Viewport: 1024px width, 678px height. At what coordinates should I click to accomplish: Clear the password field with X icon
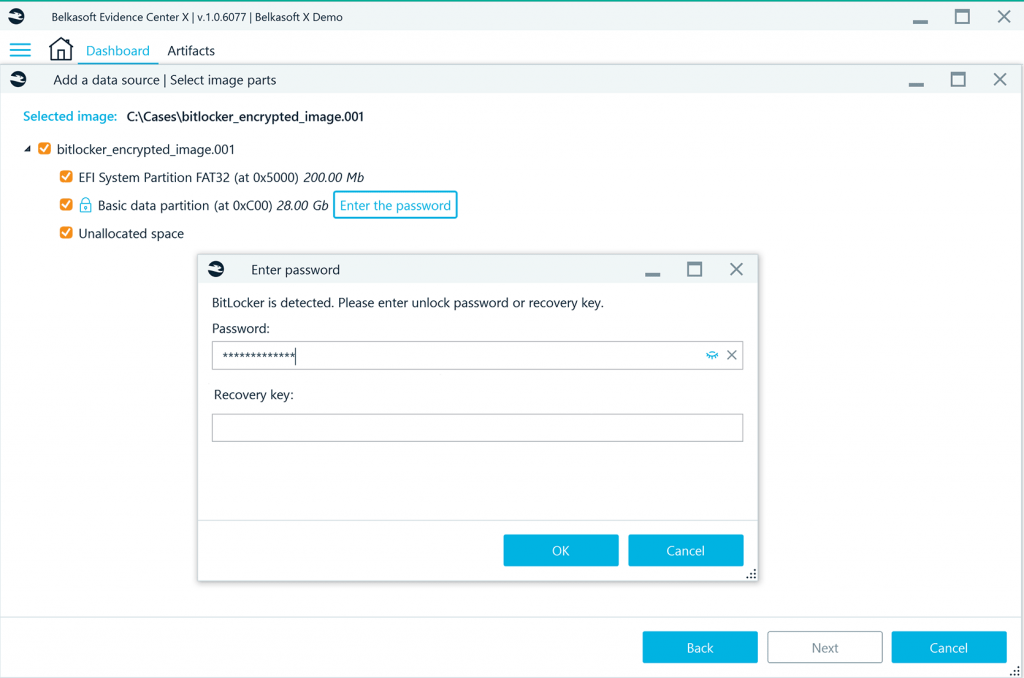click(x=731, y=355)
